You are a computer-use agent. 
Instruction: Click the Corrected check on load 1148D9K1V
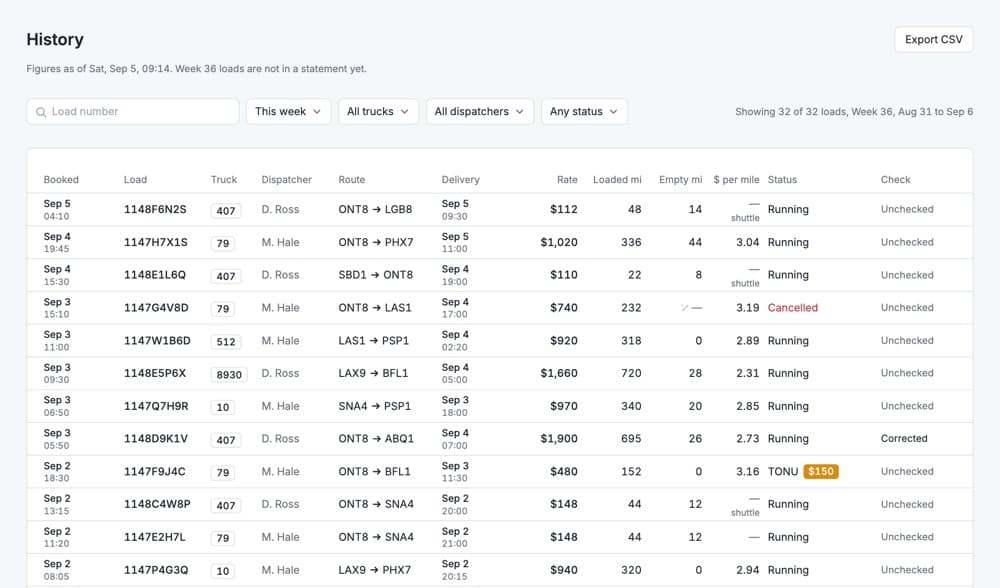[904, 439]
